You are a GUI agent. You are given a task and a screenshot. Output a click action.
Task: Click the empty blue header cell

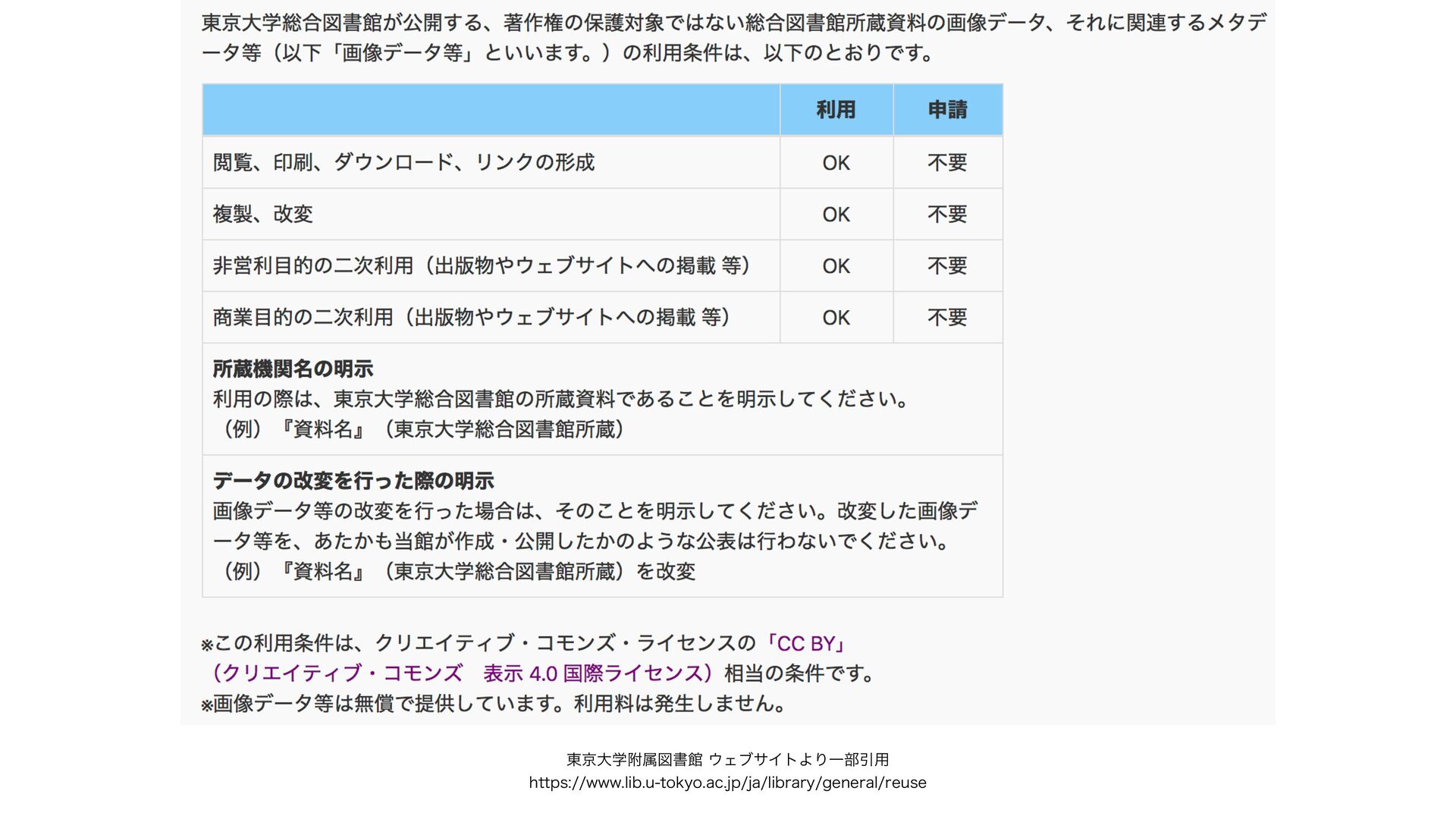(491, 110)
